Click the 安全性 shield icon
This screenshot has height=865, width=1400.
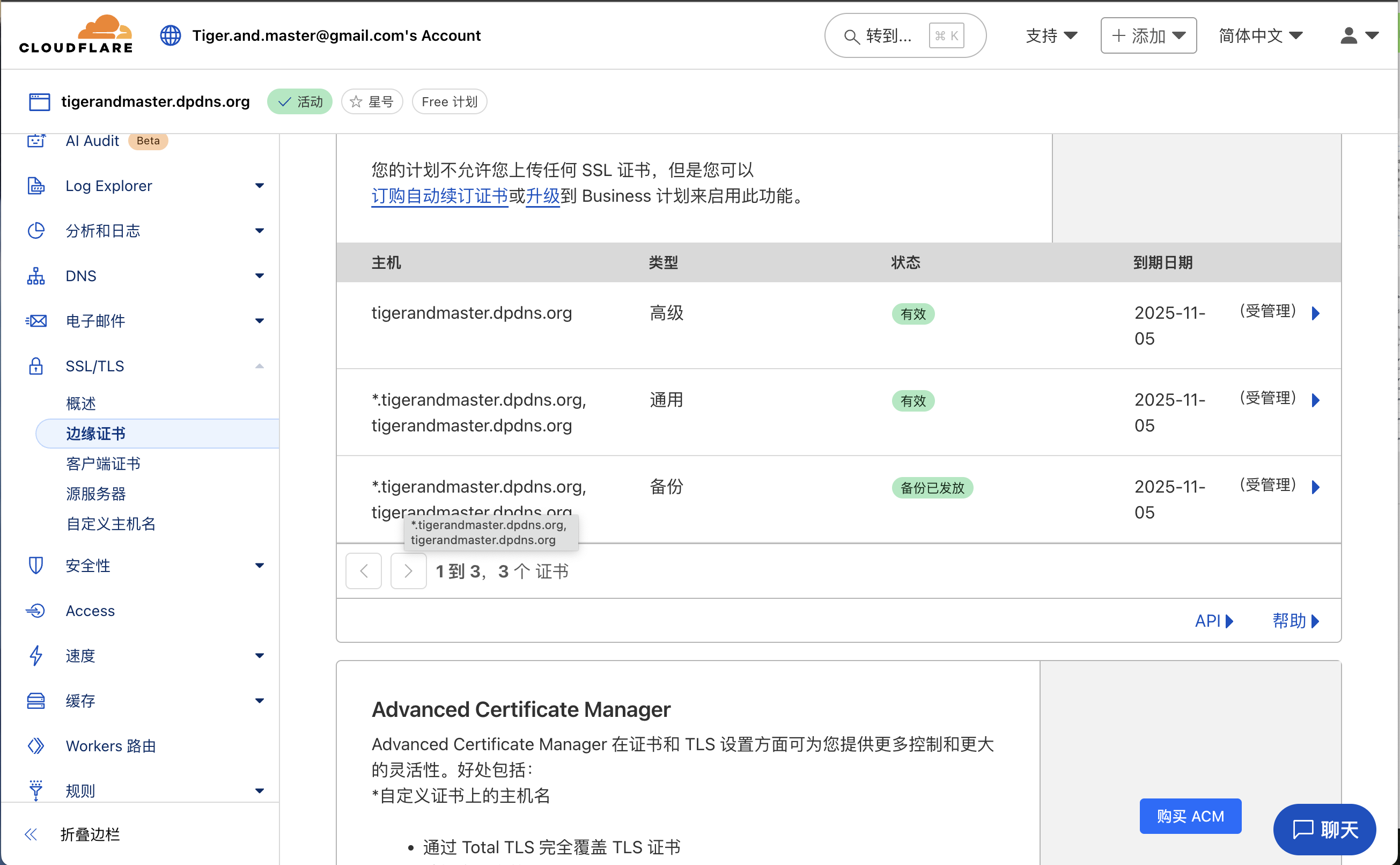point(36,565)
